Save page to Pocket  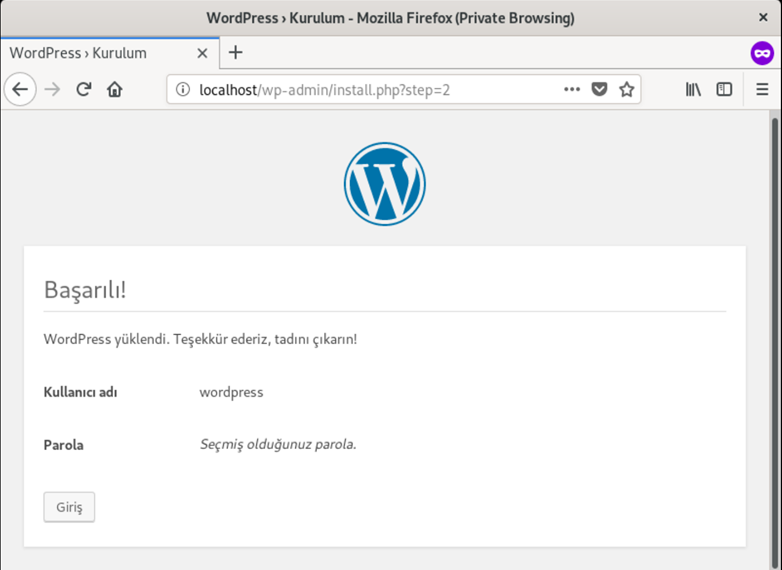[x=599, y=90]
